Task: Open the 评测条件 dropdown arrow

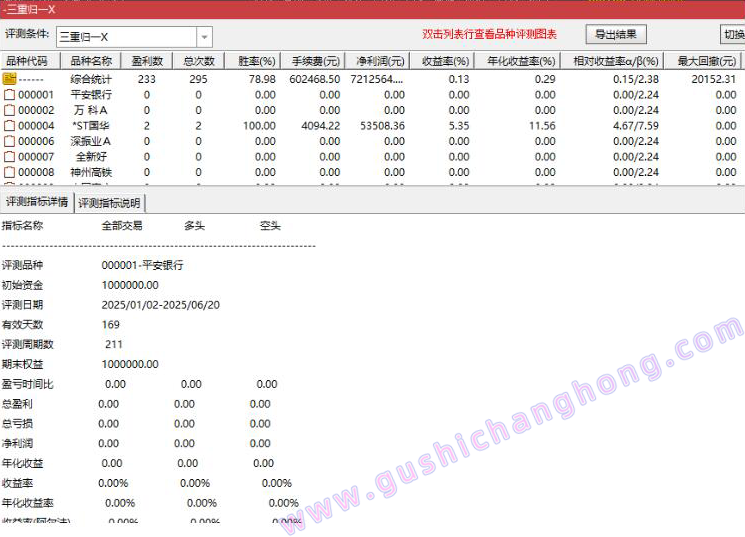Action: tap(204, 37)
